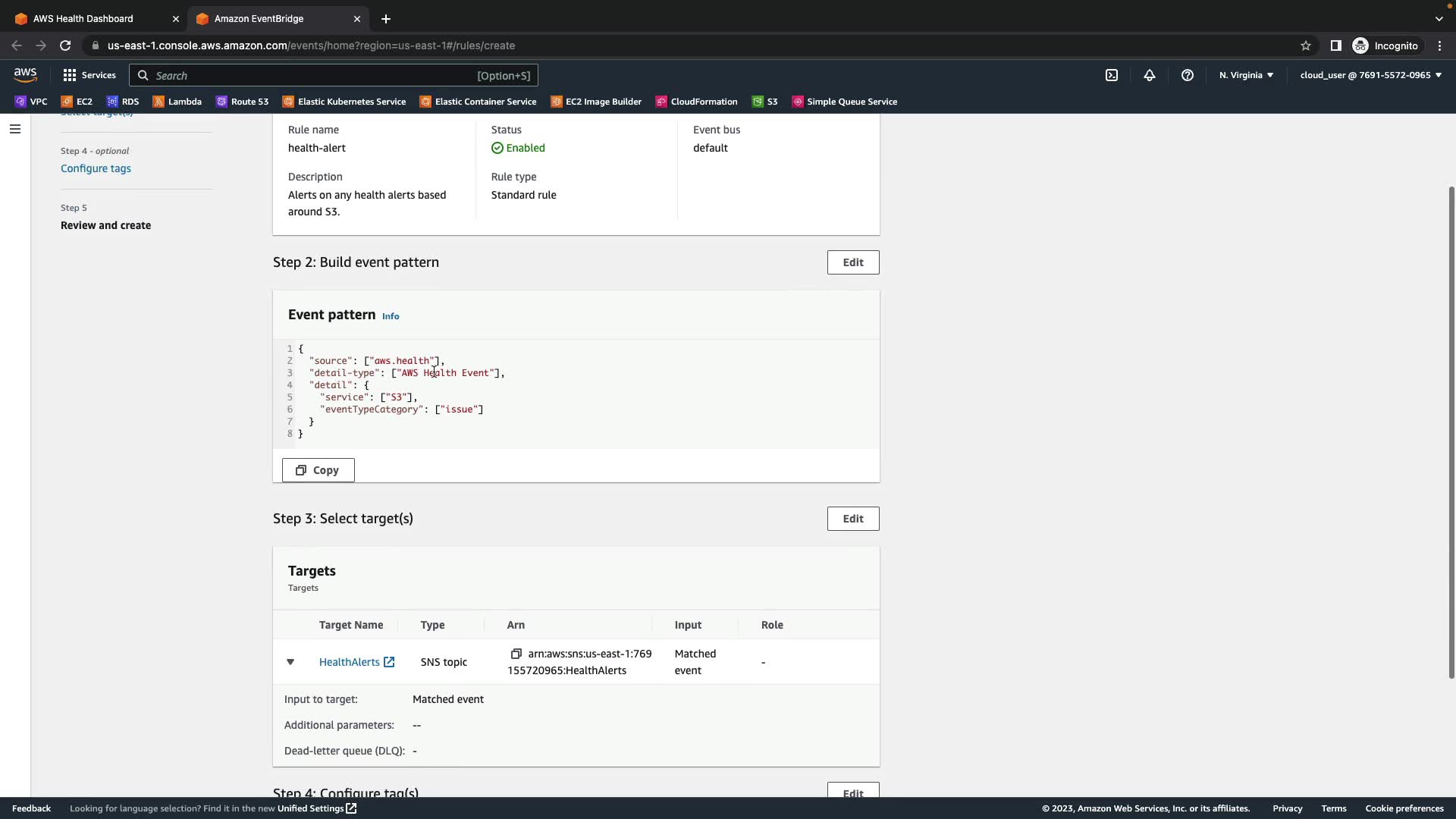The width and height of the screenshot is (1456, 819).
Task: Open the side navigation hamburger menu
Action: [x=14, y=129]
